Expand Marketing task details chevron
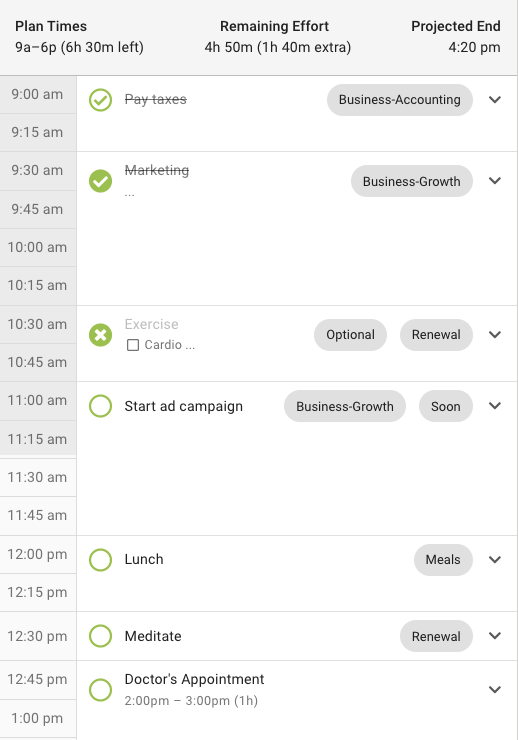The image size is (518, 740). coord(495,181)
